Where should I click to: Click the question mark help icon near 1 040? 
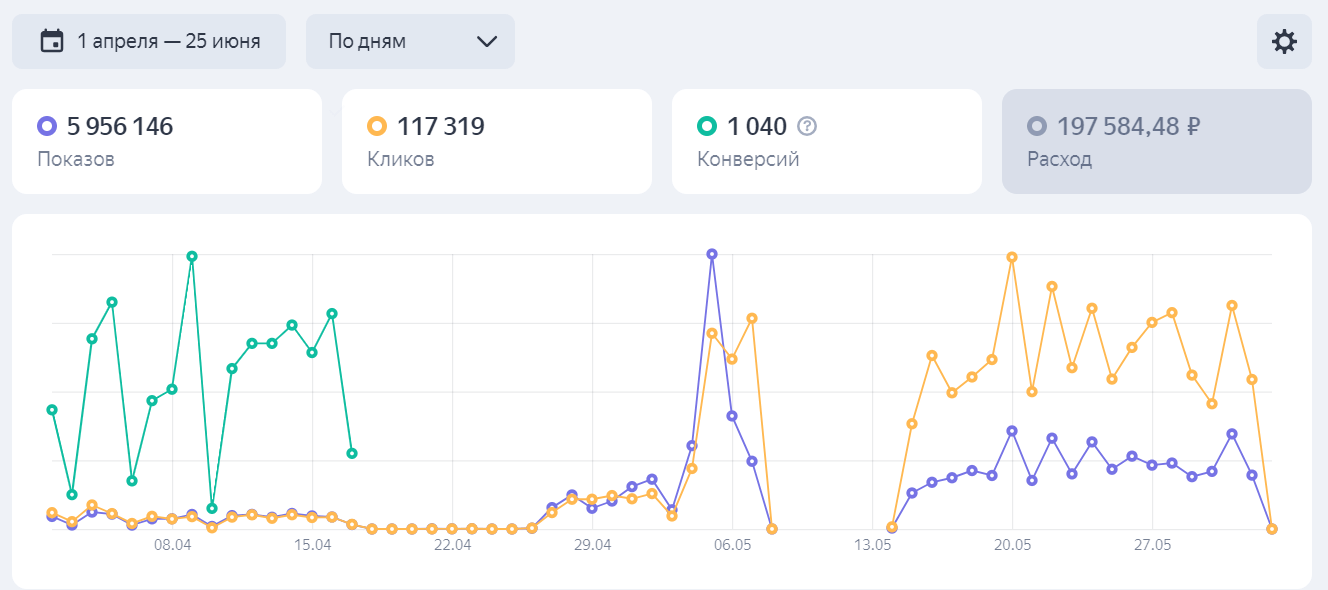click(x=808, y=127)
